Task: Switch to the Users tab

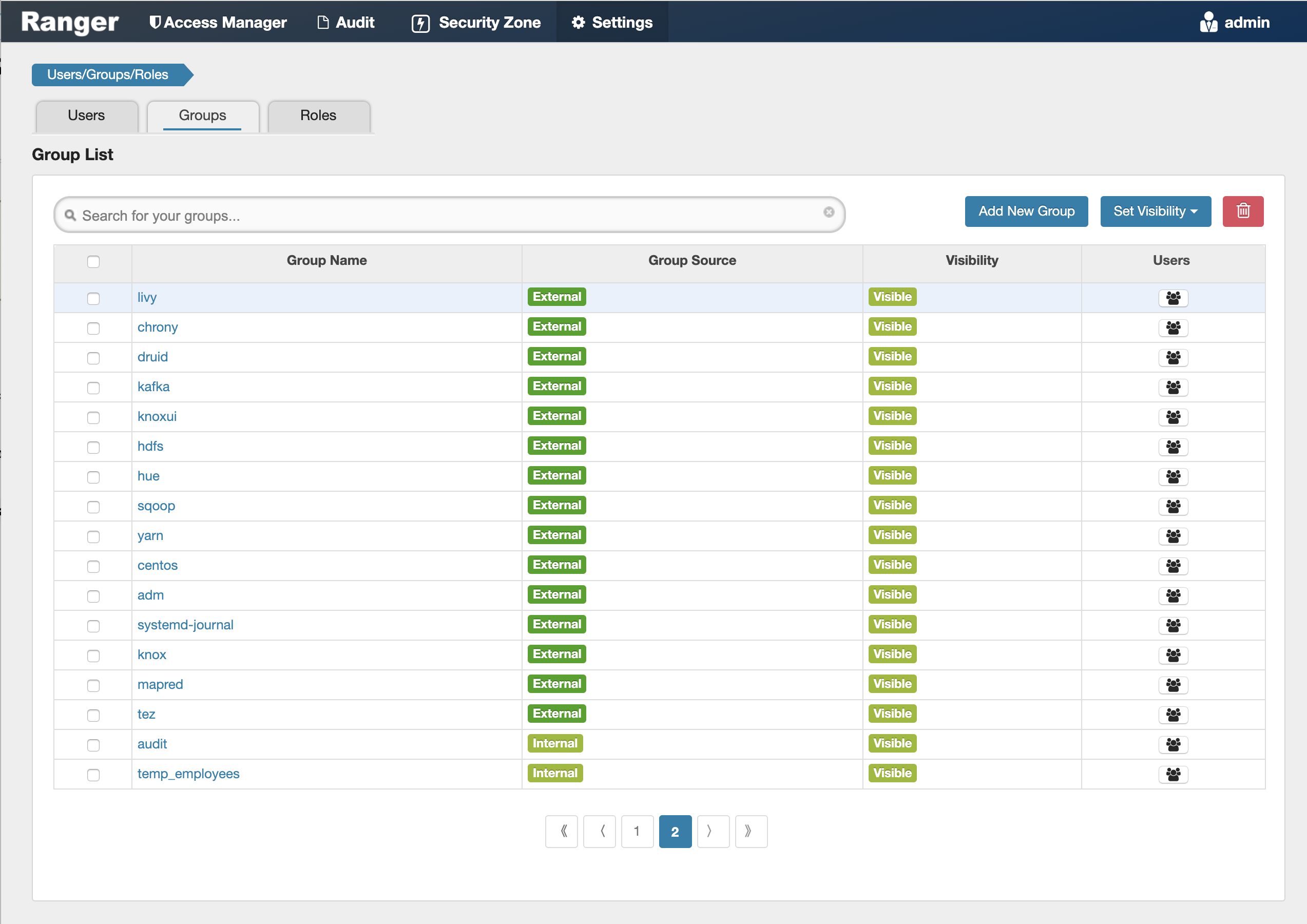Action: pyautogui.click(x=87, y=115)
